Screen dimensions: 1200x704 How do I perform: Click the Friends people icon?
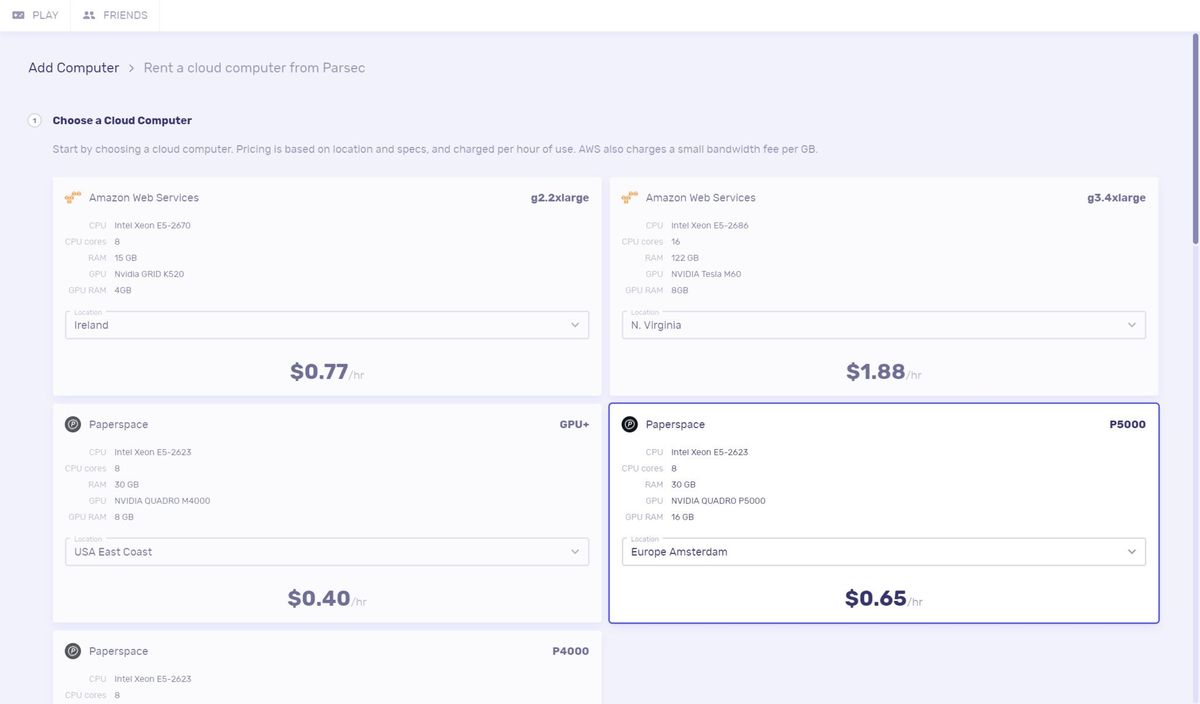89,15
